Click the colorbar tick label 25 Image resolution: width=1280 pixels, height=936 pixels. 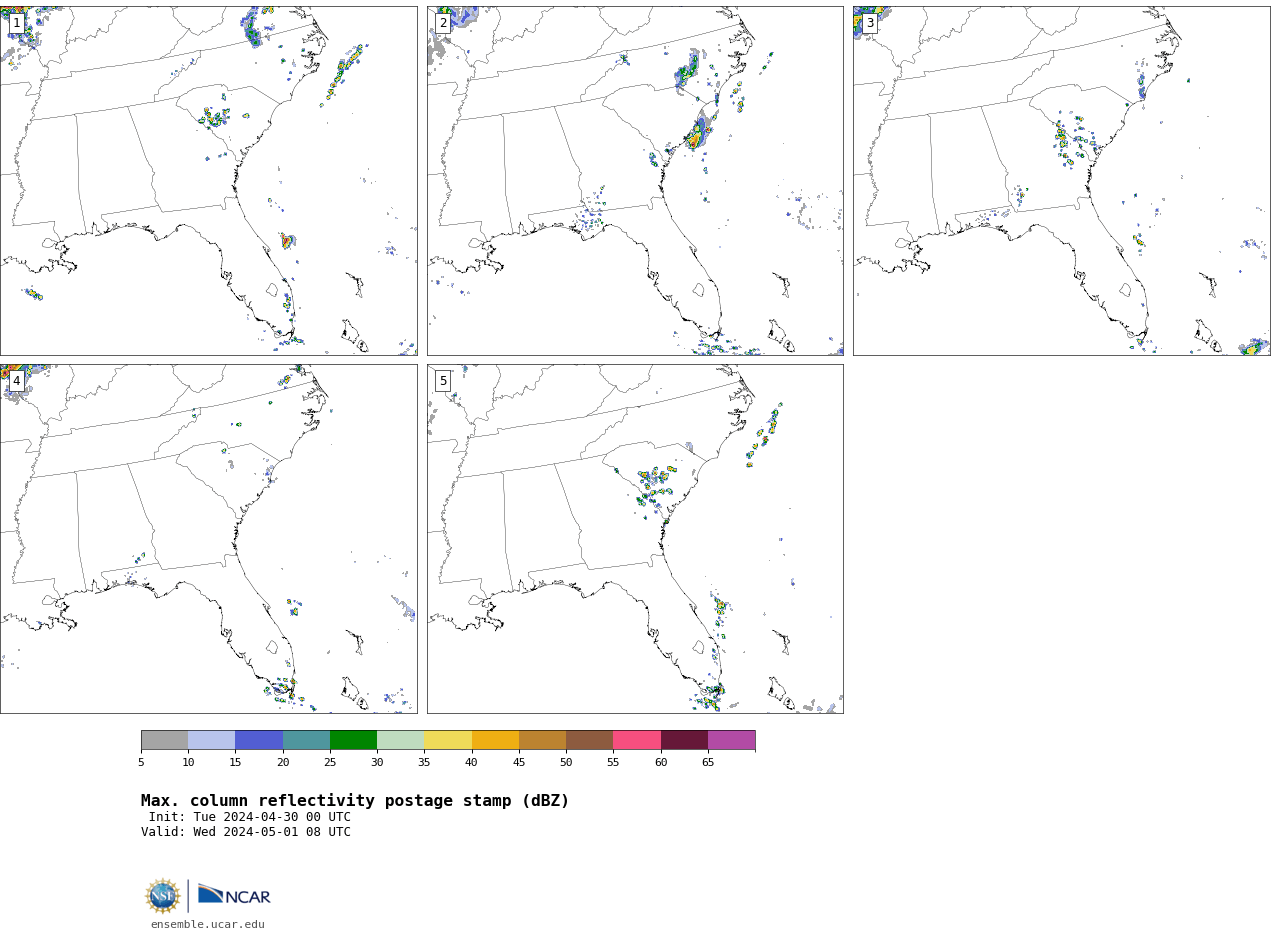(330, 763)
